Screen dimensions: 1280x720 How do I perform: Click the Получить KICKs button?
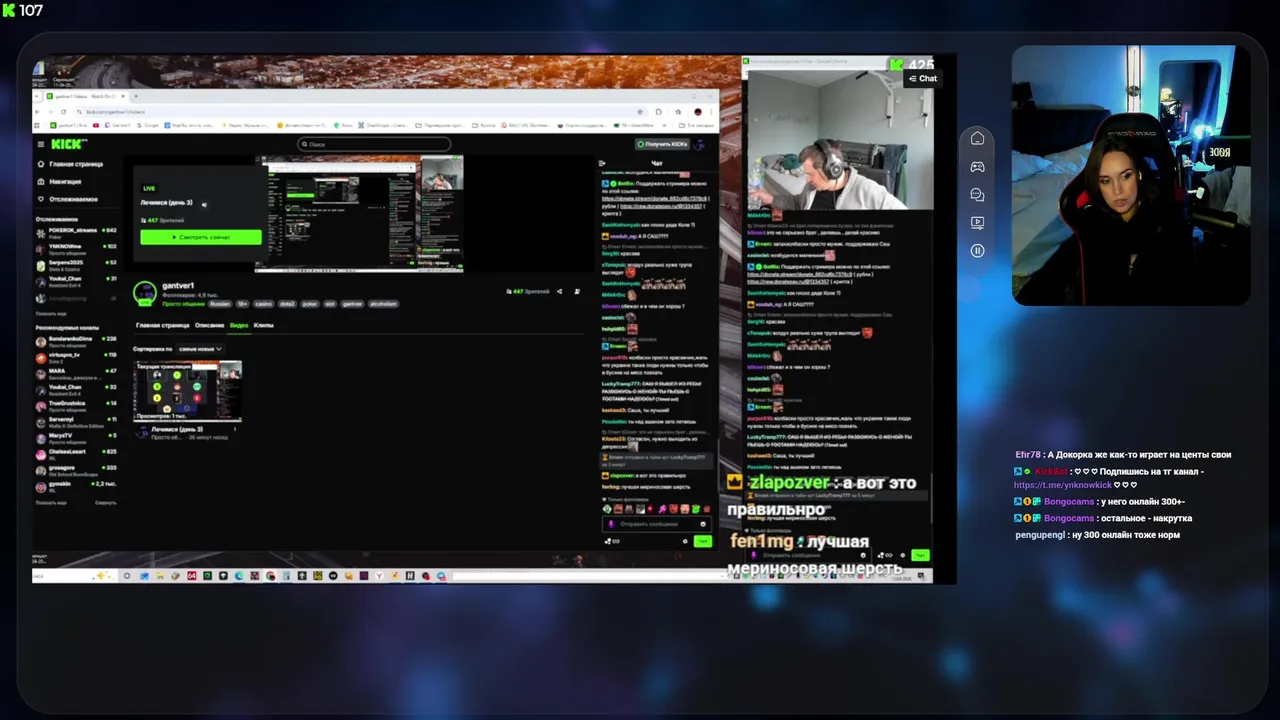point(663,144)
